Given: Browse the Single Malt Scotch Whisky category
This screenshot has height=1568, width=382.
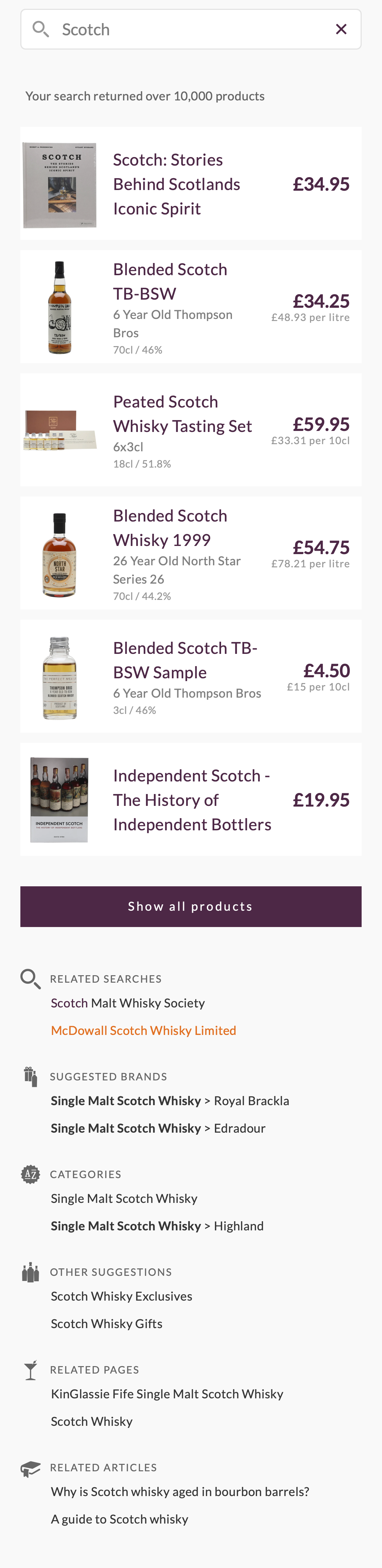Looking at the screenshot, I should click(x=124, y=1198).
